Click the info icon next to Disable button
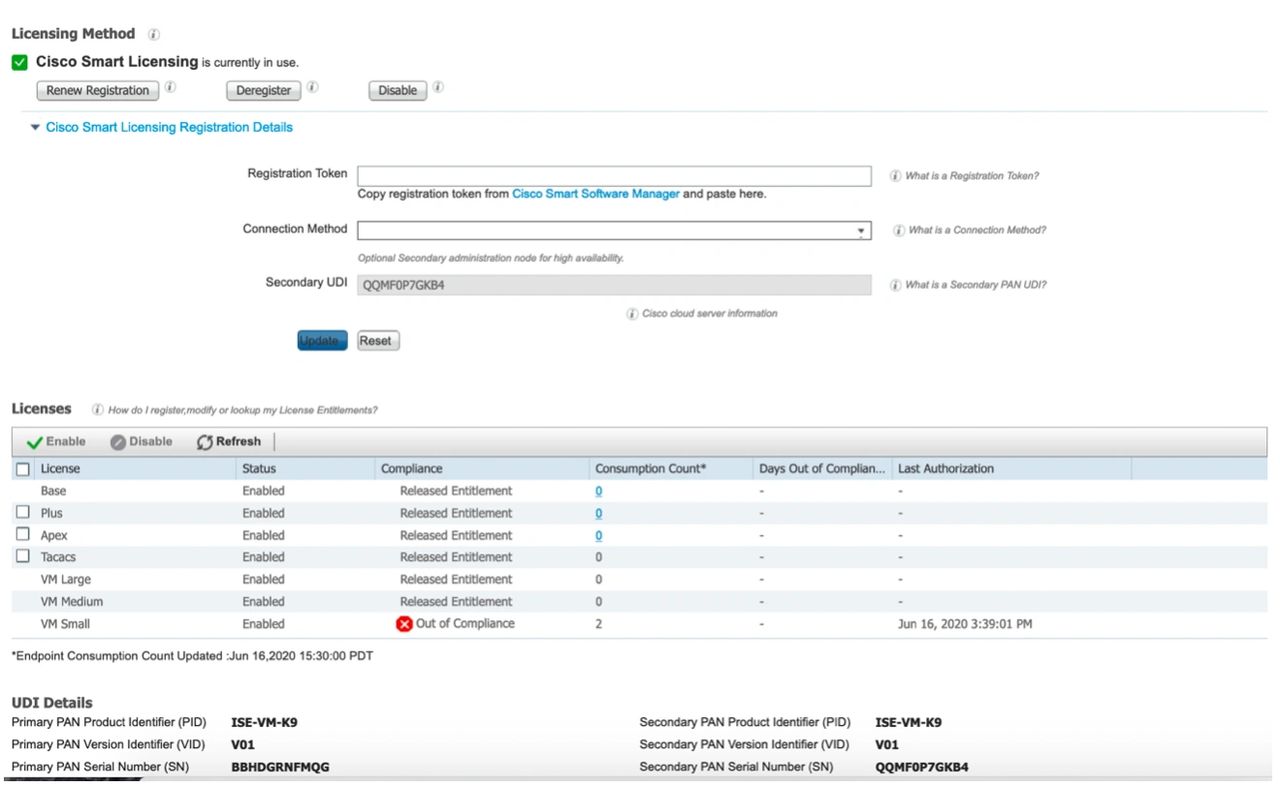 coord(437,87)
